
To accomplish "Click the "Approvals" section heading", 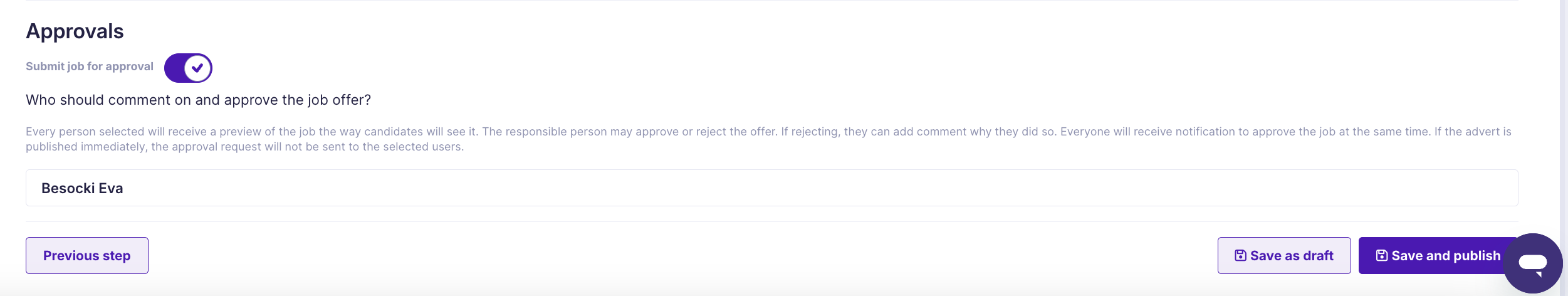I will click(75, 31).
